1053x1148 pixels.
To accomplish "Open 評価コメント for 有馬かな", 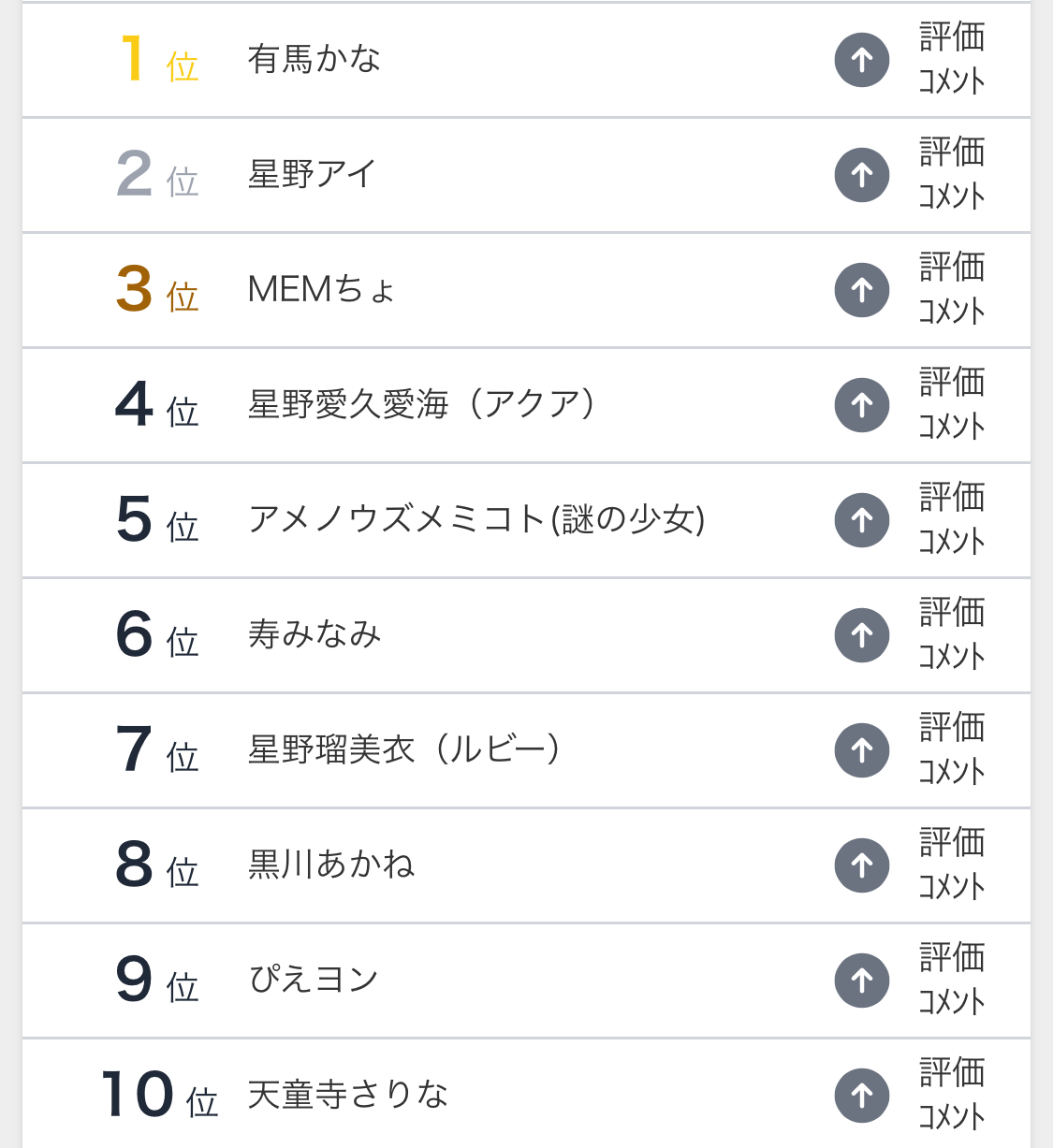I will point(951,60).
